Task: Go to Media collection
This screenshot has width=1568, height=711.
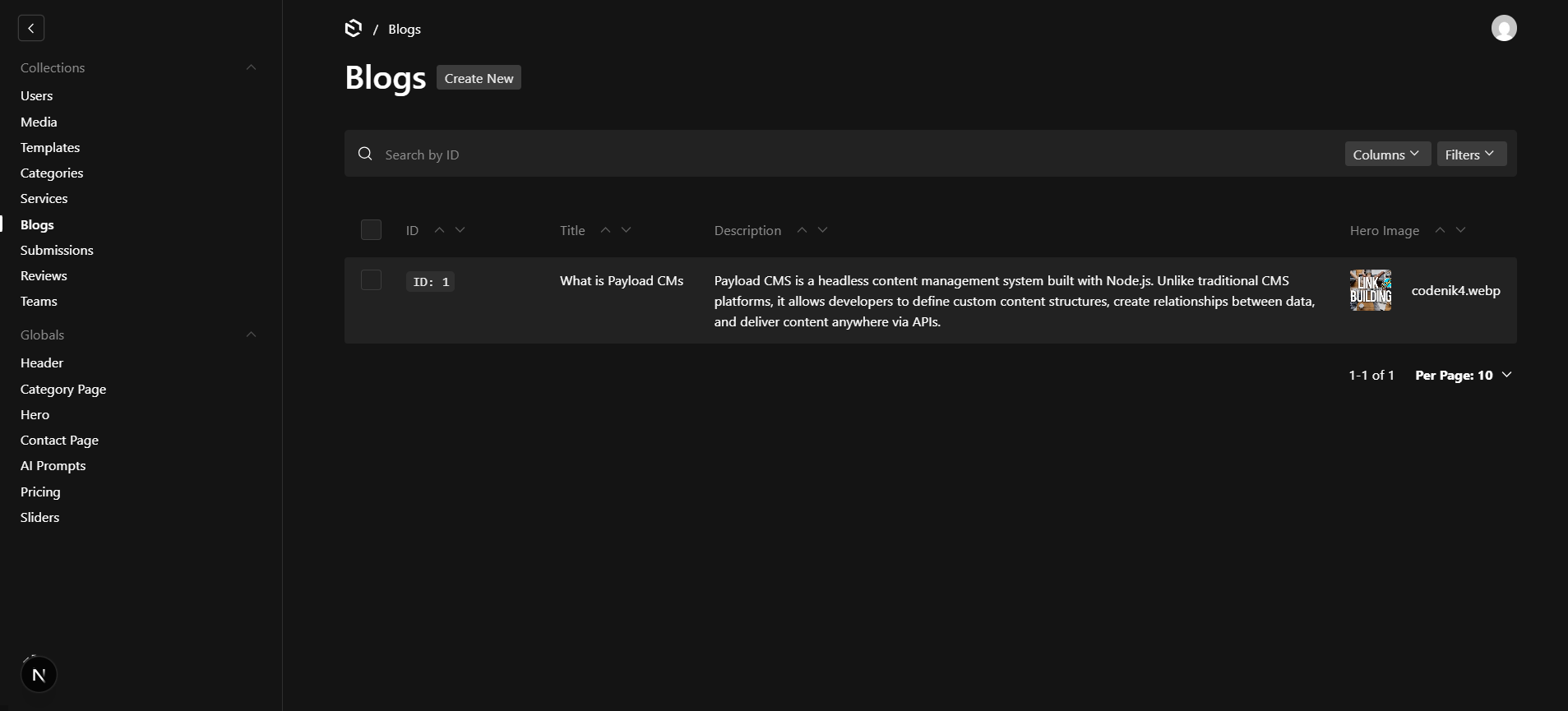Action: 39,122
